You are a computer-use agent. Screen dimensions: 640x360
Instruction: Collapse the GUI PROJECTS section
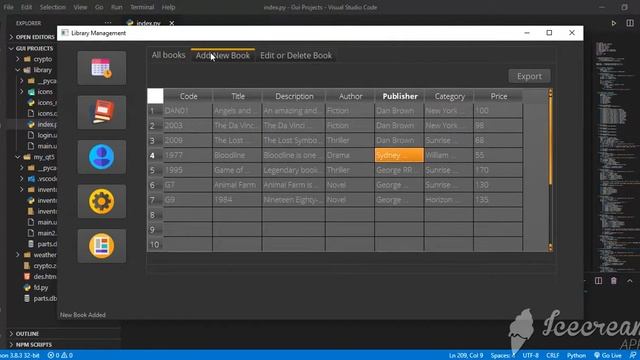pos(33,48)
